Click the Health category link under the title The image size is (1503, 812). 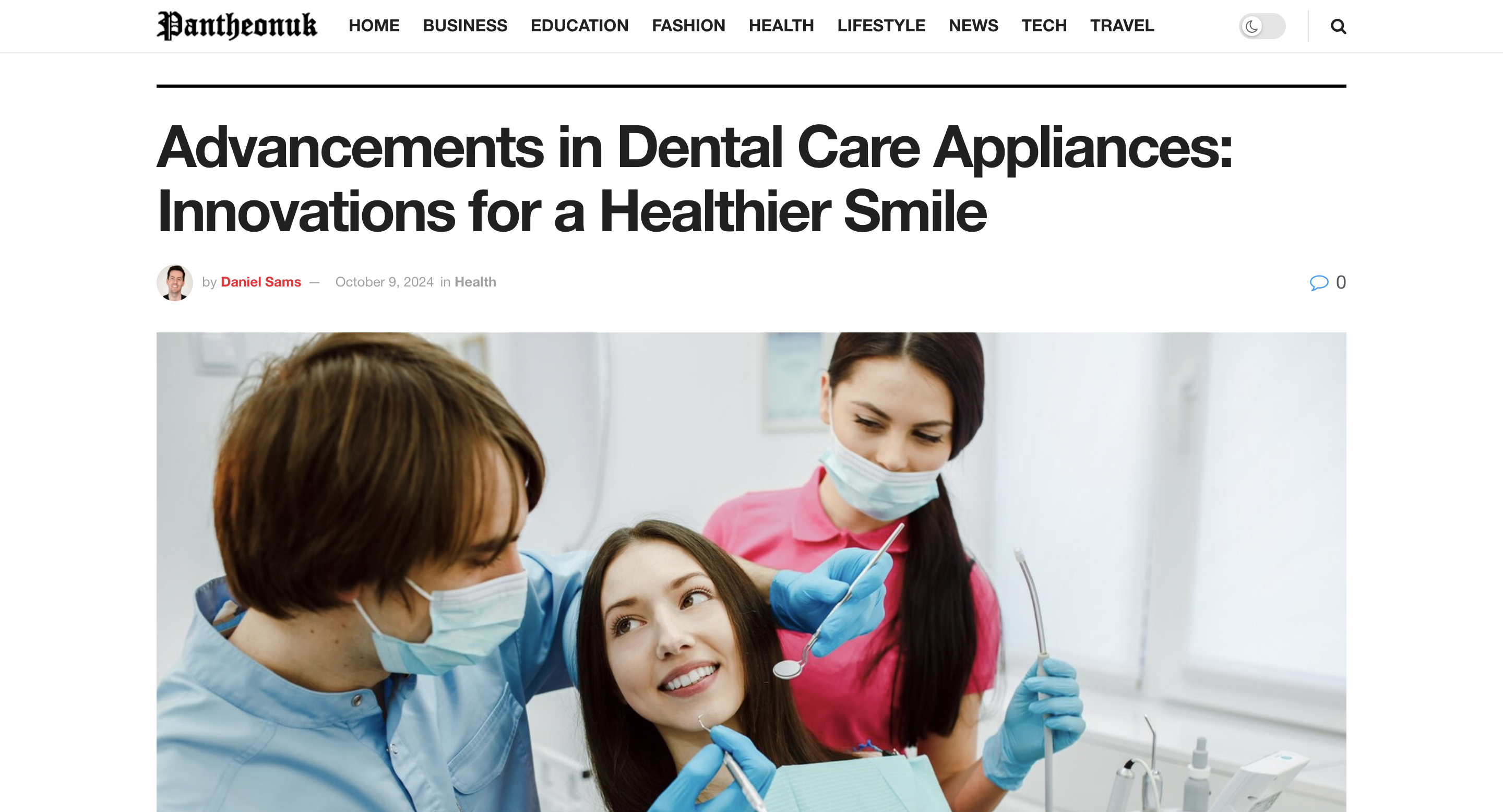coord(475,282)
